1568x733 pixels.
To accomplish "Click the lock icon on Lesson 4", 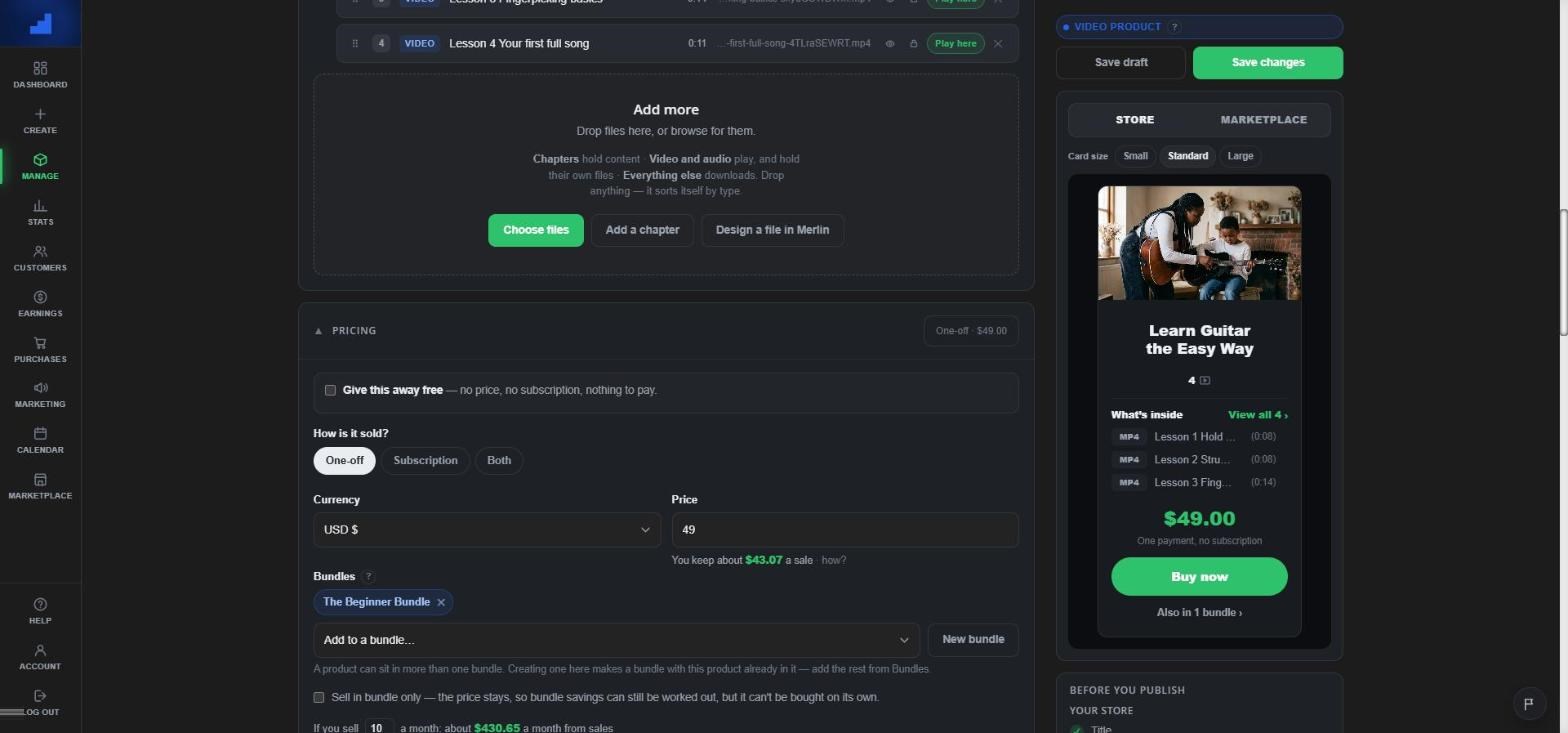I will 913,44.
